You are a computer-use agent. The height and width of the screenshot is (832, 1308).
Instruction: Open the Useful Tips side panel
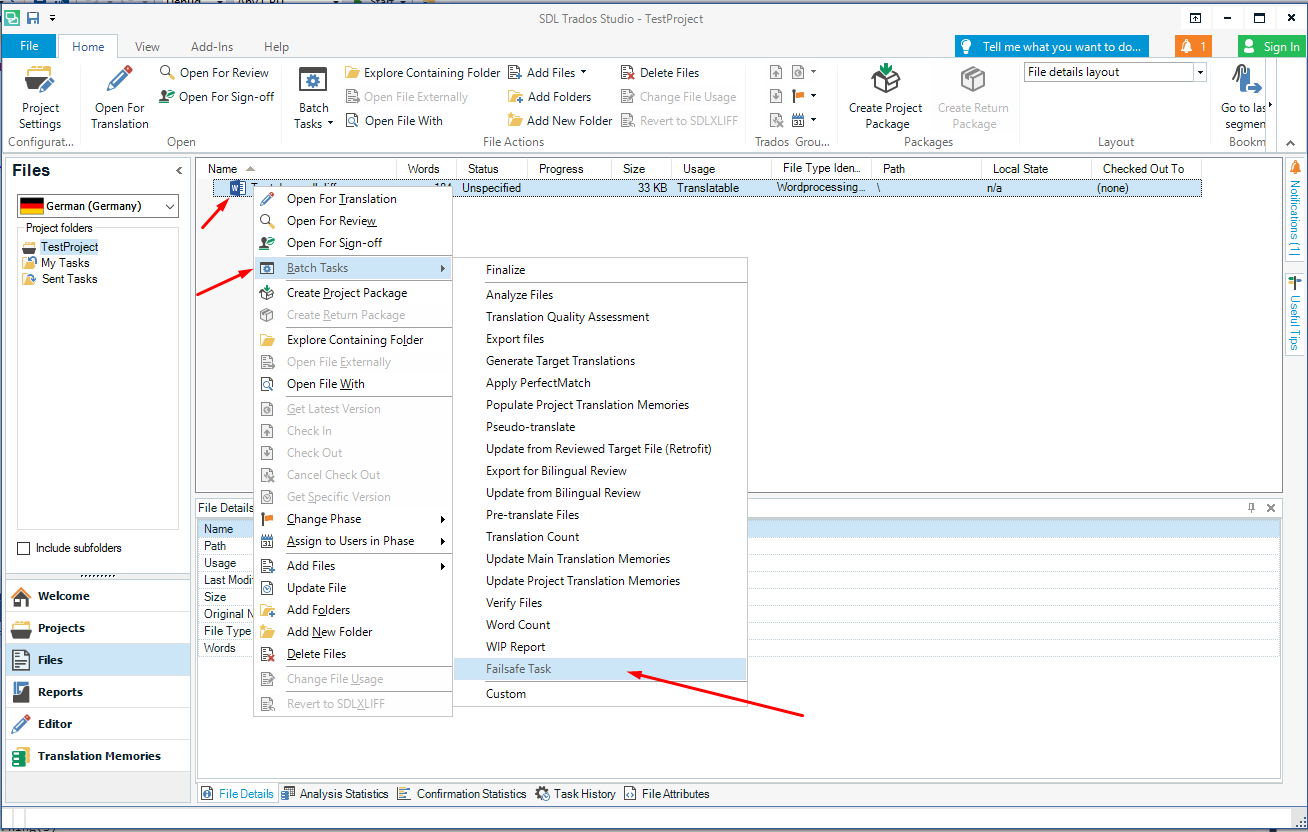click(1294, 314)
